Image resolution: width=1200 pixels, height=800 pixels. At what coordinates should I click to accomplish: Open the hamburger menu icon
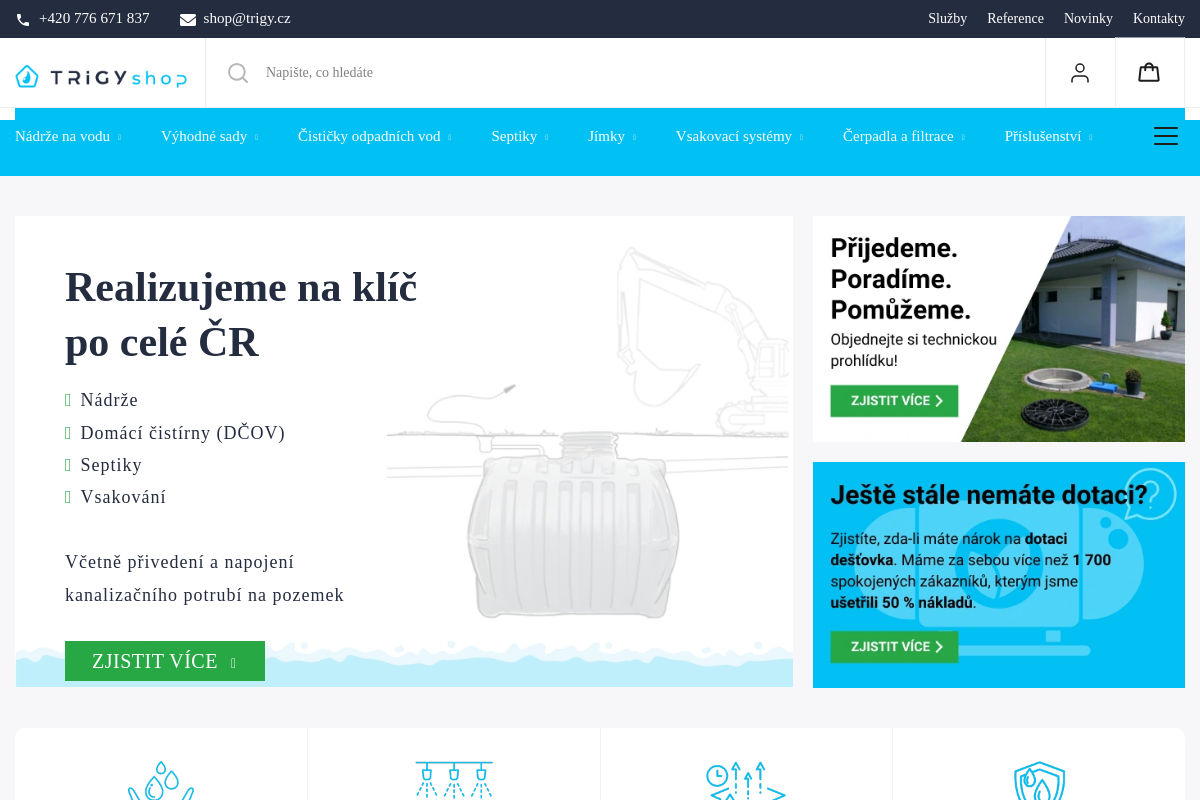click(x=1166, y=136)
